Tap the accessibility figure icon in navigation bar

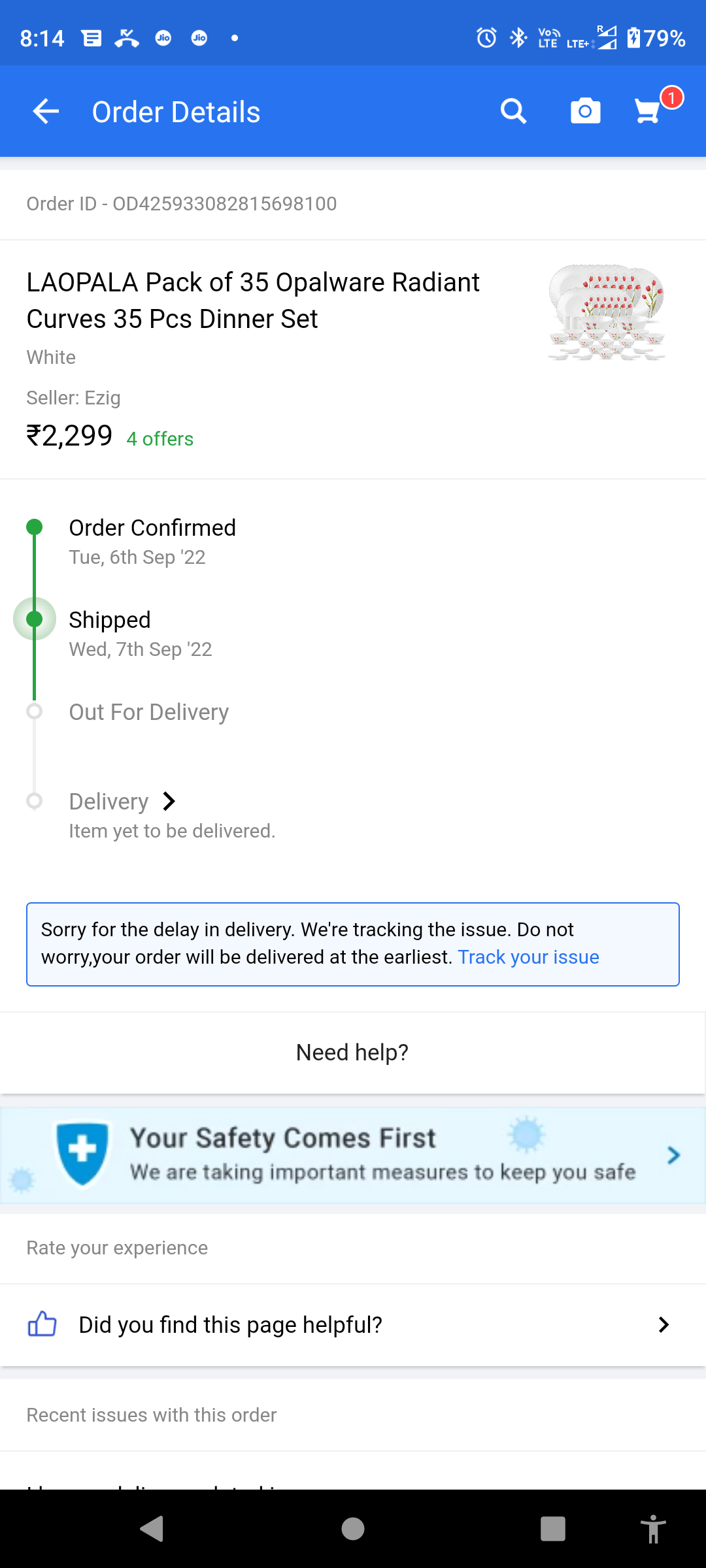point(652,1529)
